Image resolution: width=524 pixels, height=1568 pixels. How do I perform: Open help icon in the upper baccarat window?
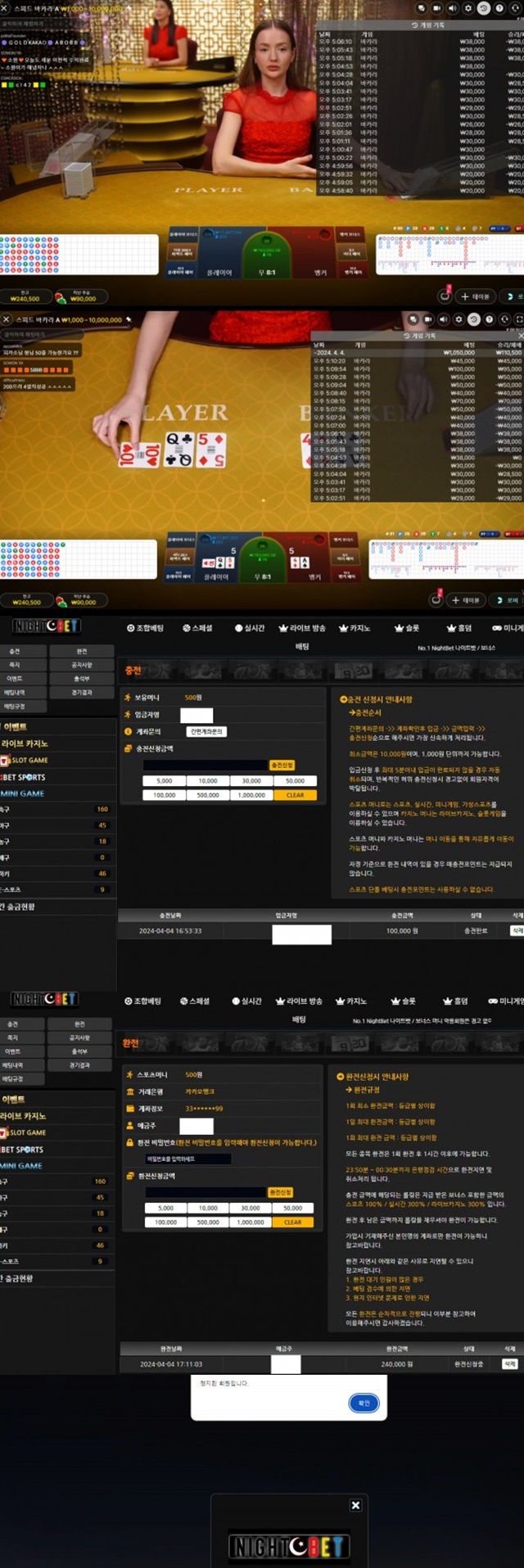click(x=499, y=7)
